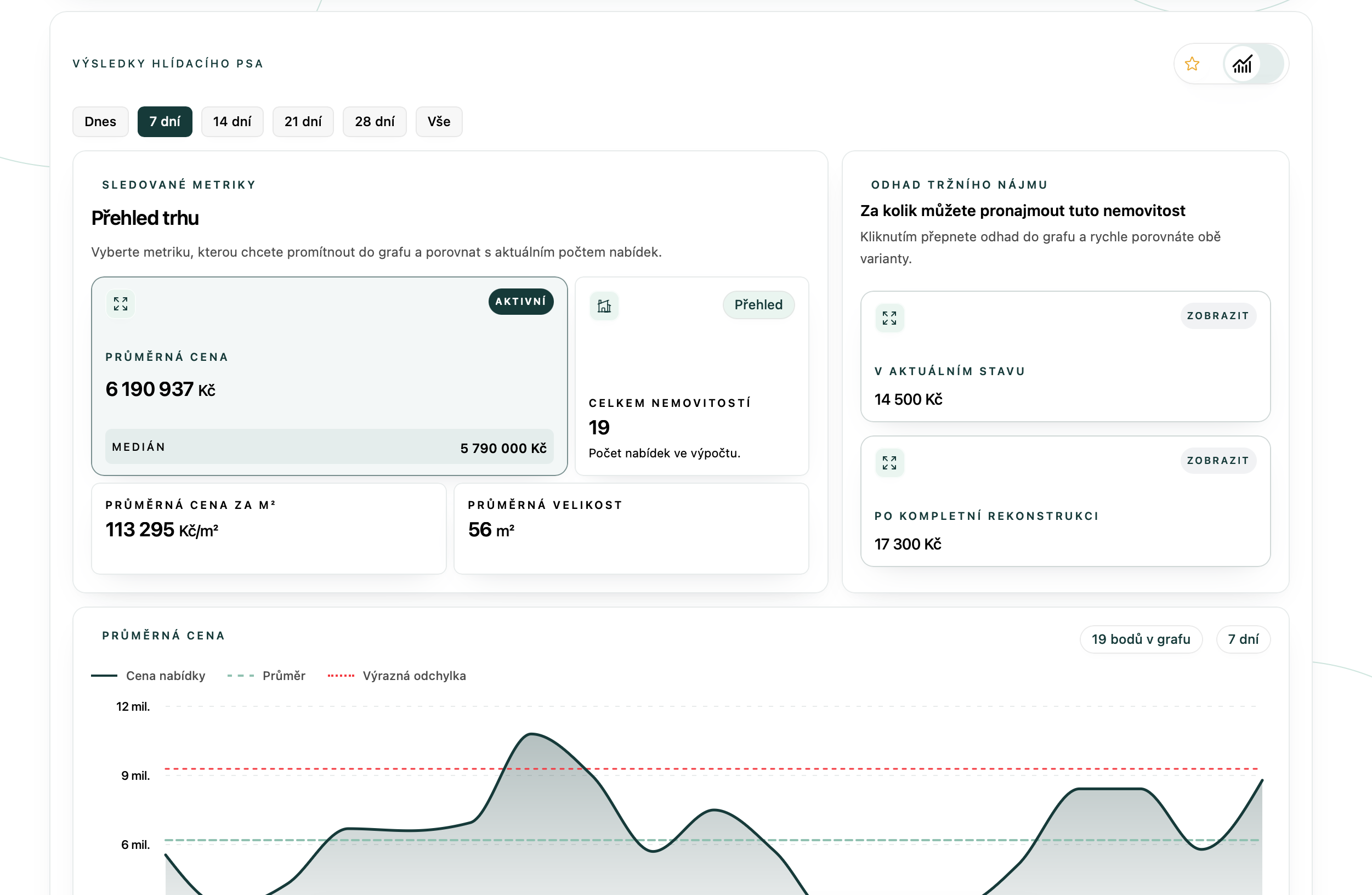
Task: Select the Průměrná cena za m² metric card
Action: [x=269, y=529]
